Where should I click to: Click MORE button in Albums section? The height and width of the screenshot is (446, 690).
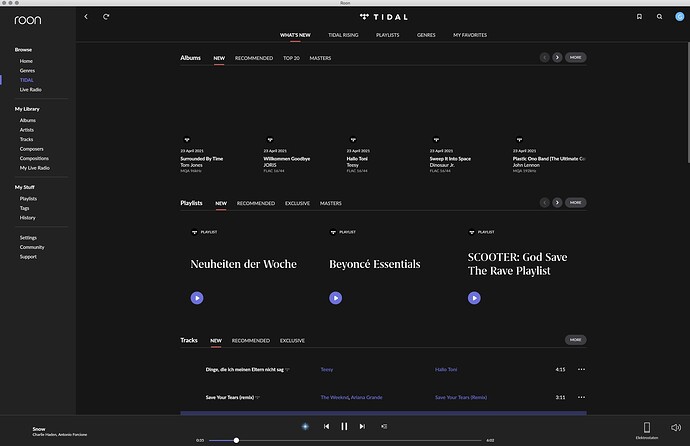coord(576,58)
